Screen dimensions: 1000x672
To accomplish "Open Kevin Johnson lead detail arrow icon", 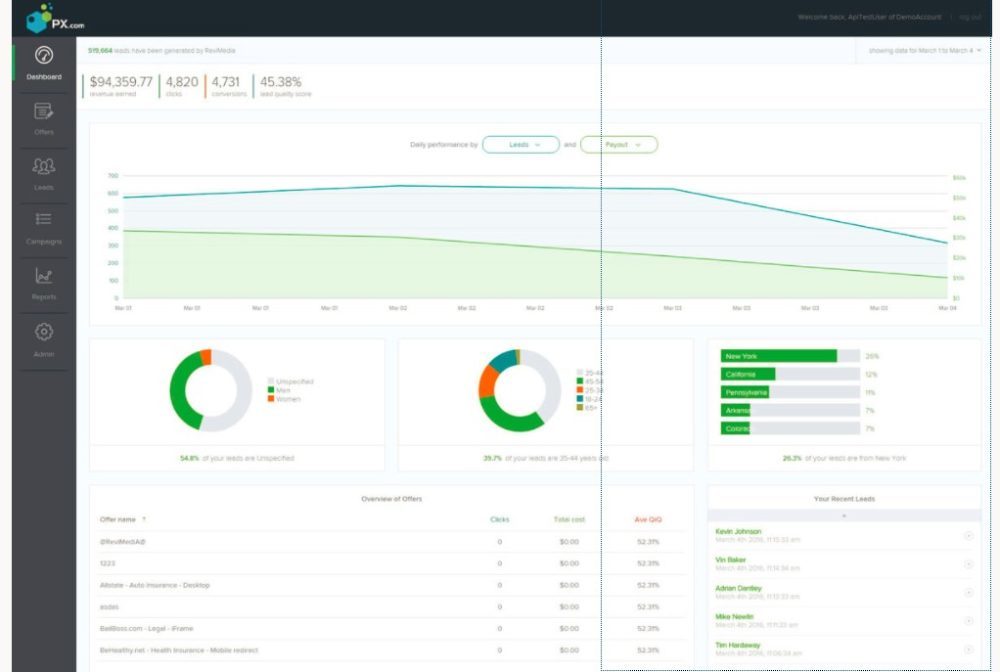I will [x=968, y=536].
